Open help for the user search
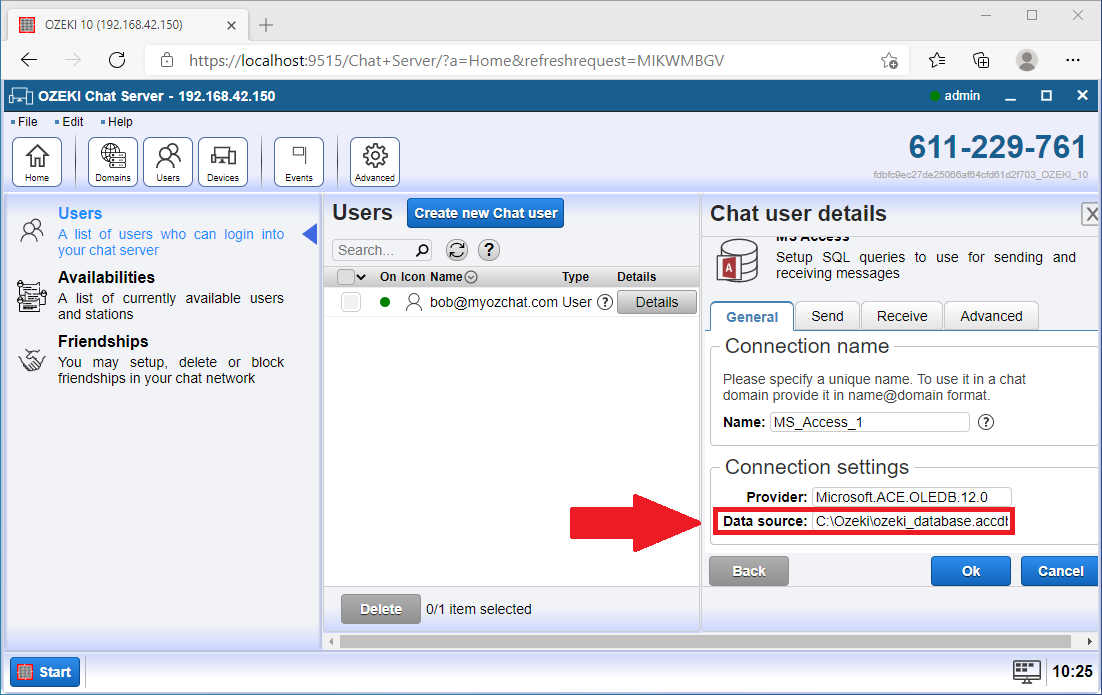The width and height of the screenshot is (1102, 695). tap(489, 250)
